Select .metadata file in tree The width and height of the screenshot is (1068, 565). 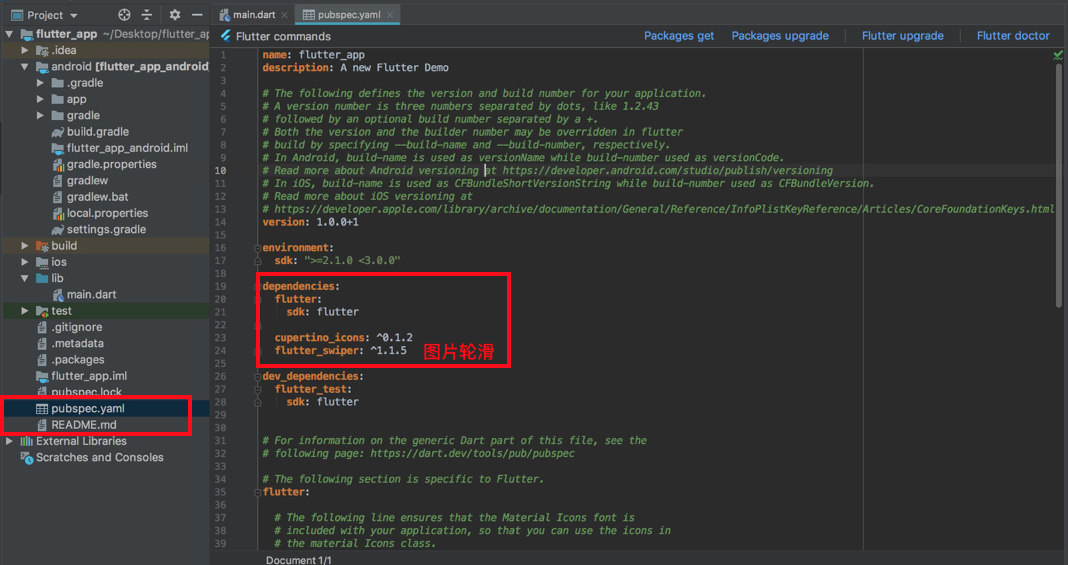(78, 344)
